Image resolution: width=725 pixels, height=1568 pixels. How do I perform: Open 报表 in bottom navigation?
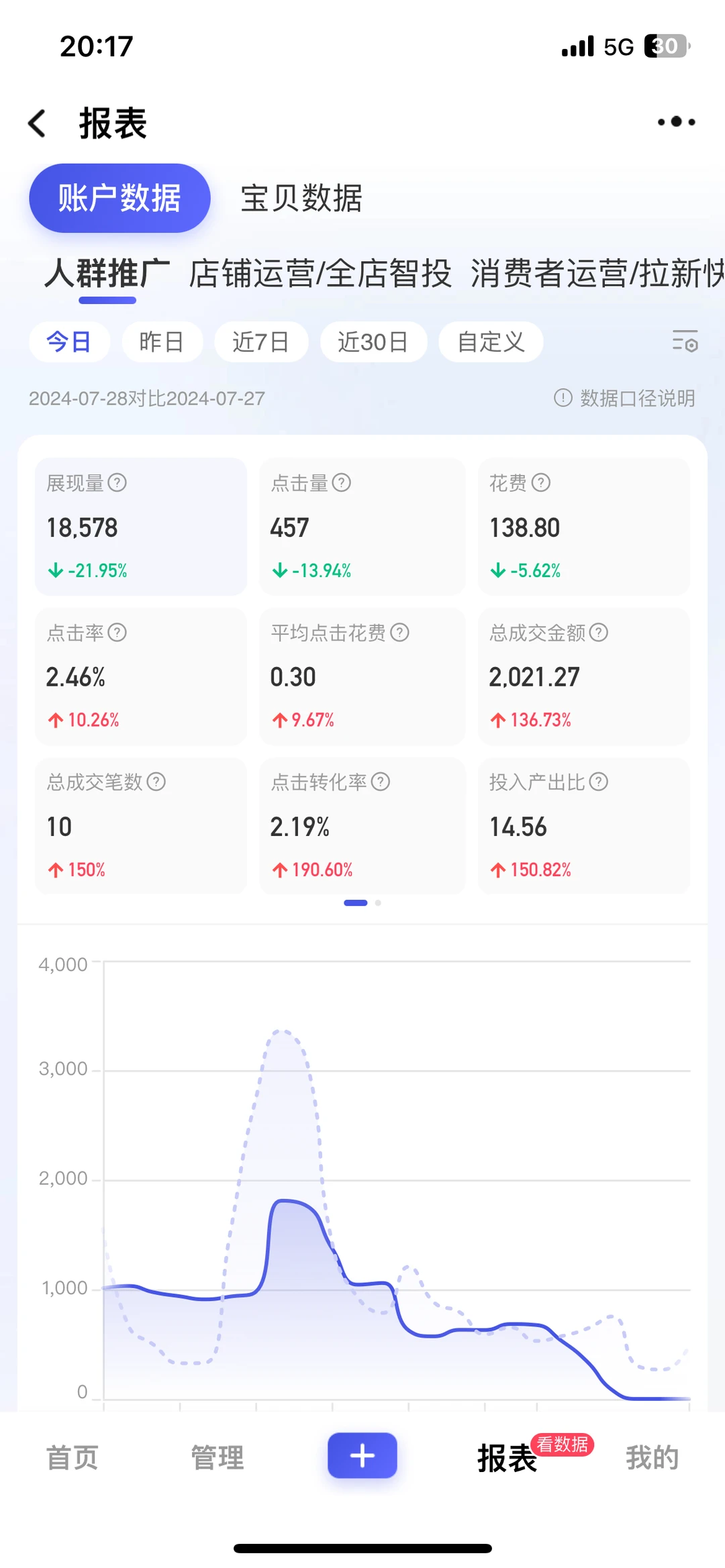click(507, 1458)
